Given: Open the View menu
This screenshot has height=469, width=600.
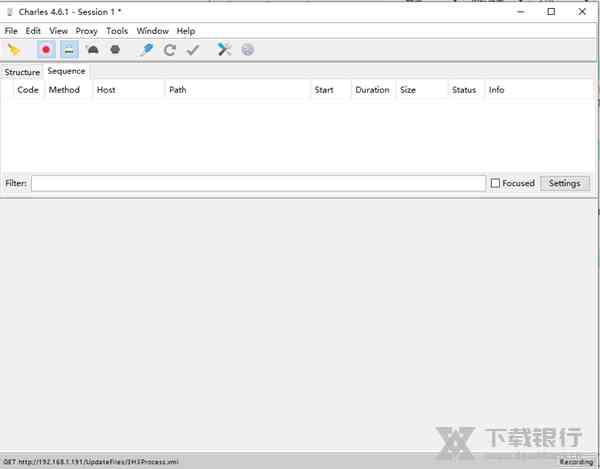Looking at the screenshot, I should point(59,31).
